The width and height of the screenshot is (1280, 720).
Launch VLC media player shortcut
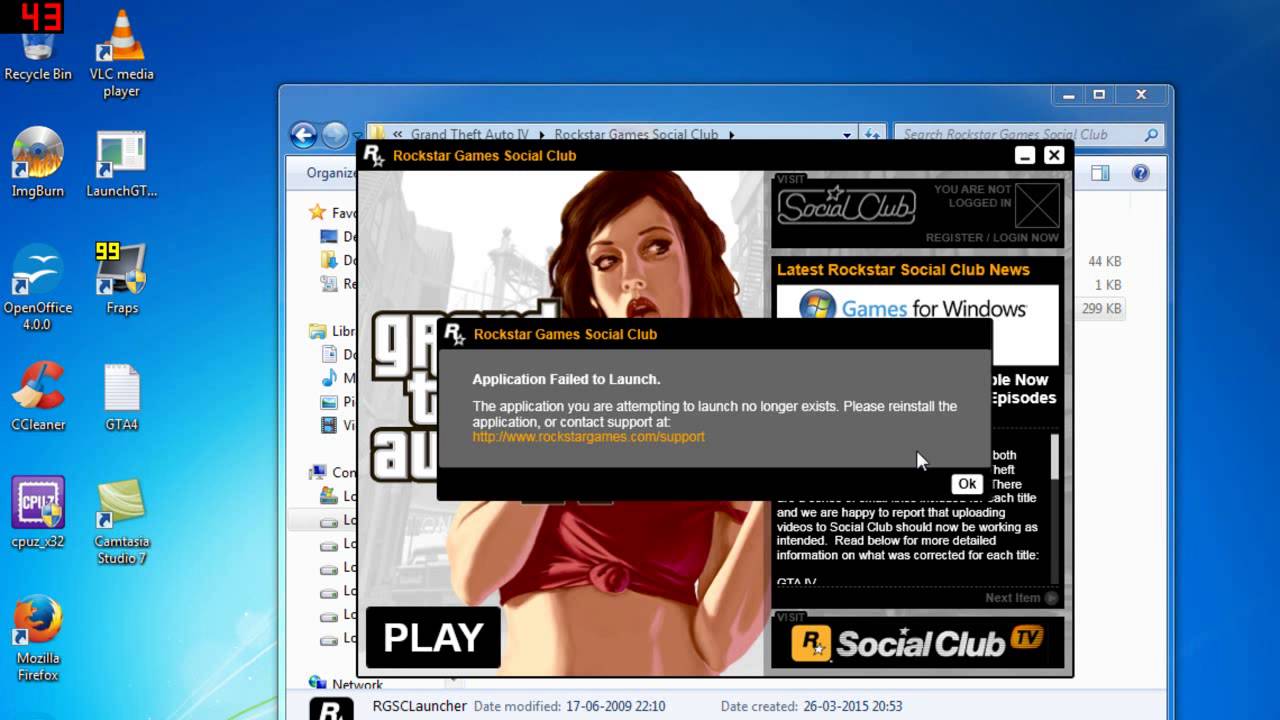click(121, 53)
